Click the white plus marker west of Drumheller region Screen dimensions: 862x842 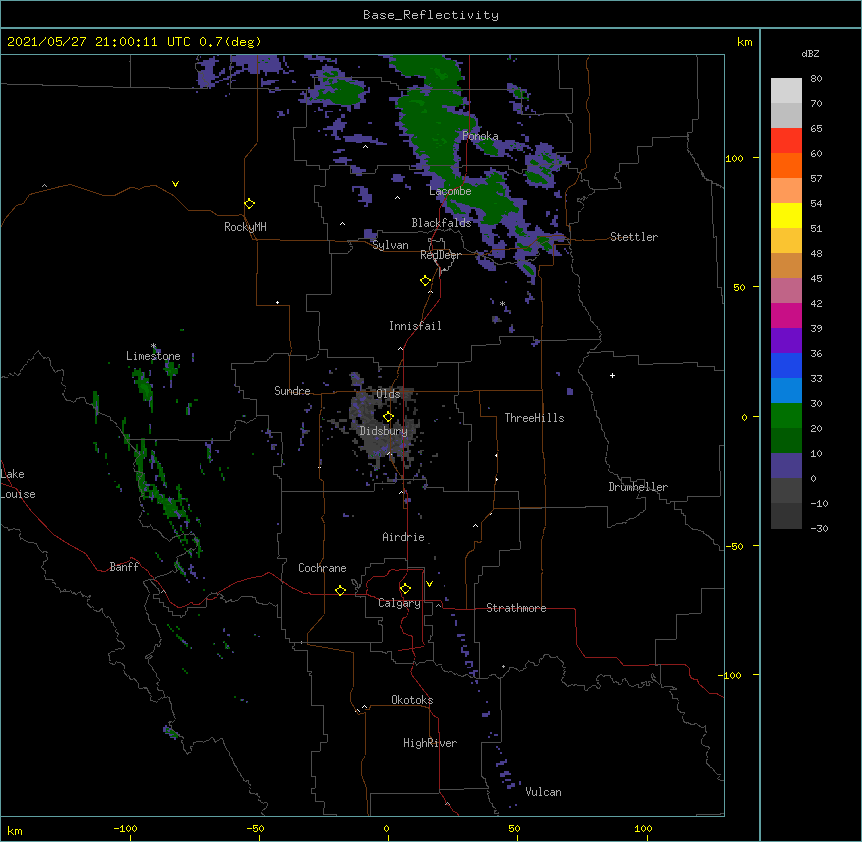612,375
